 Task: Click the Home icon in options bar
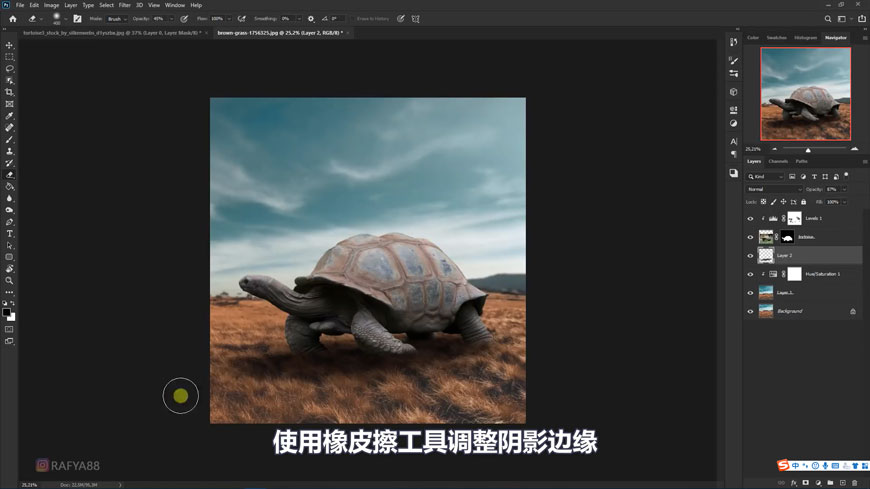tap(13, 19)
